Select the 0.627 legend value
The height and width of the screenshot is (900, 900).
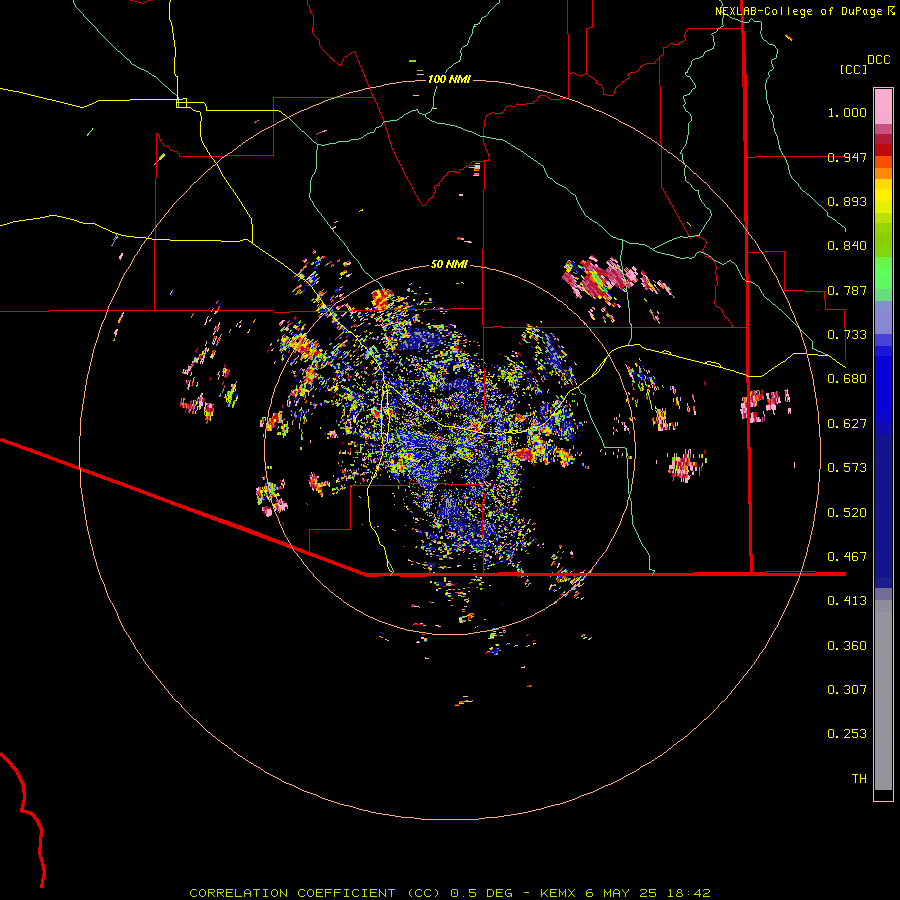[847, 424]
